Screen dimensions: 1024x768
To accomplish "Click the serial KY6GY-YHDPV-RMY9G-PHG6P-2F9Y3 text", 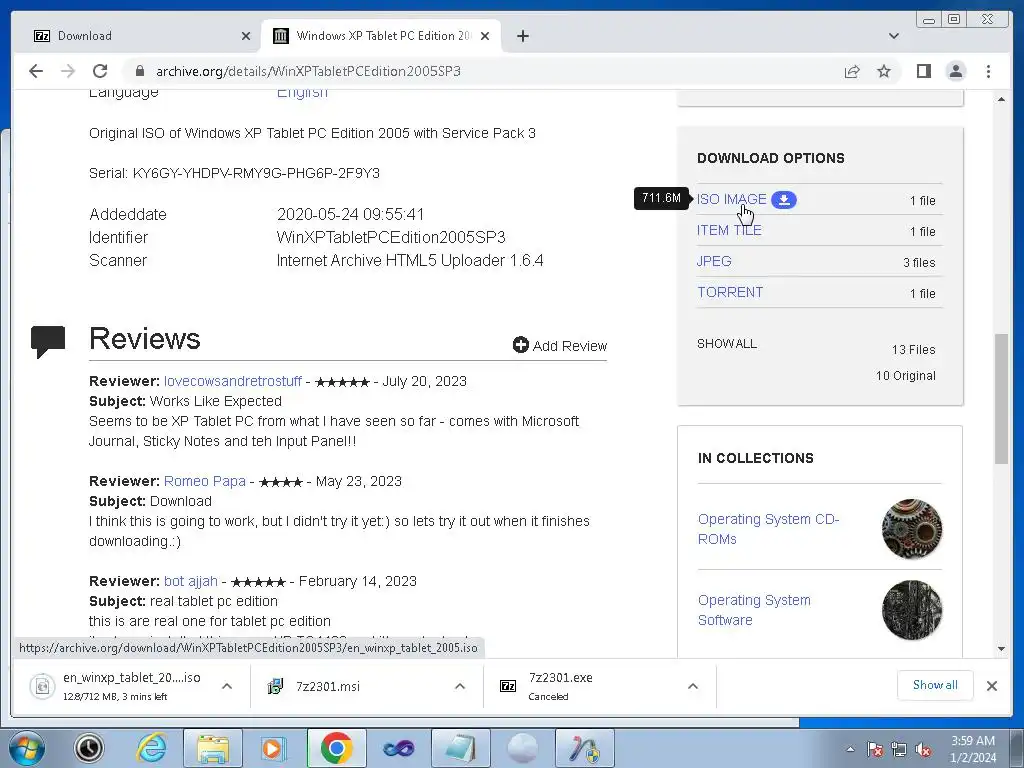I will (256, 173).
